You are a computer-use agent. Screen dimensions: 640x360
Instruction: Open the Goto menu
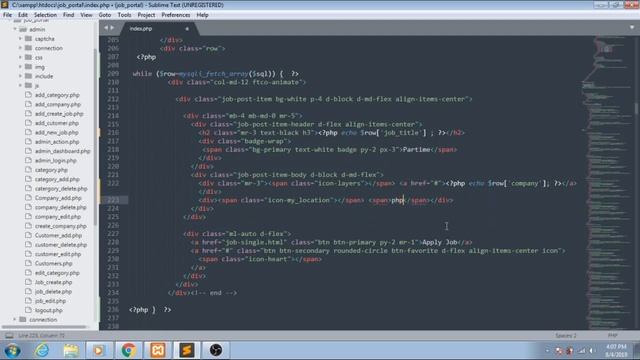point(104,15)
